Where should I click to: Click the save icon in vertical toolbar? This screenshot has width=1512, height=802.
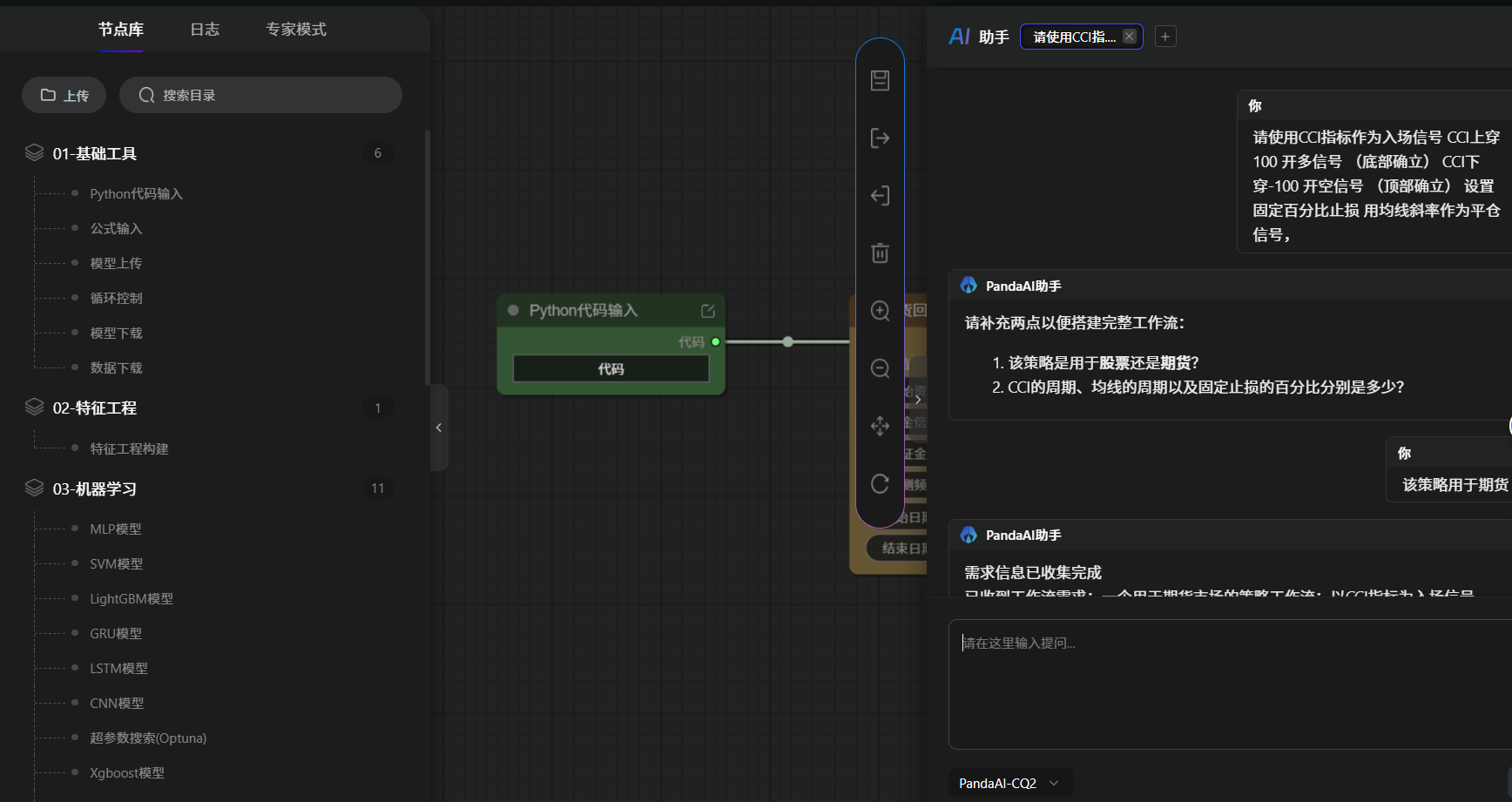pyautogui.click(x=880, y=80)
